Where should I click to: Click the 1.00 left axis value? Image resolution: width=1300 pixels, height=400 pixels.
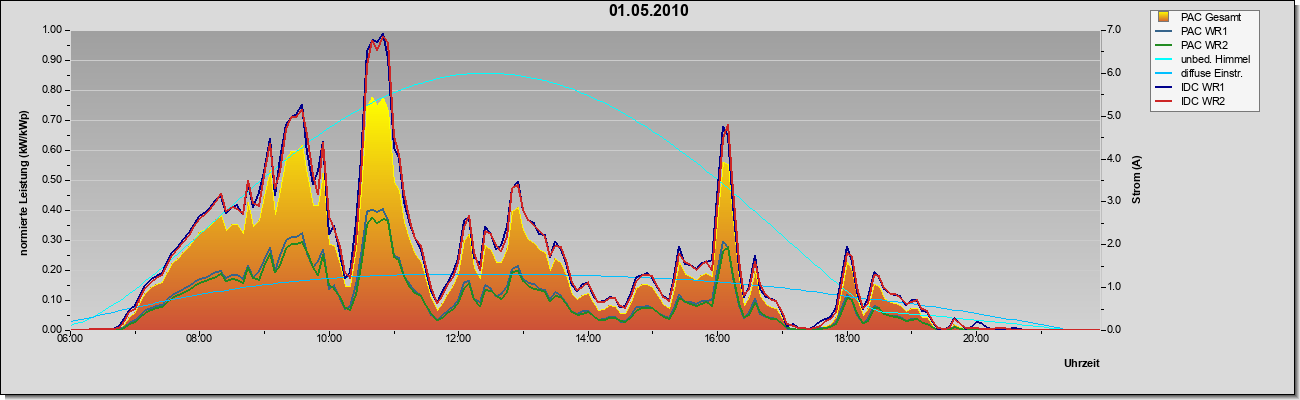point(52,30)
